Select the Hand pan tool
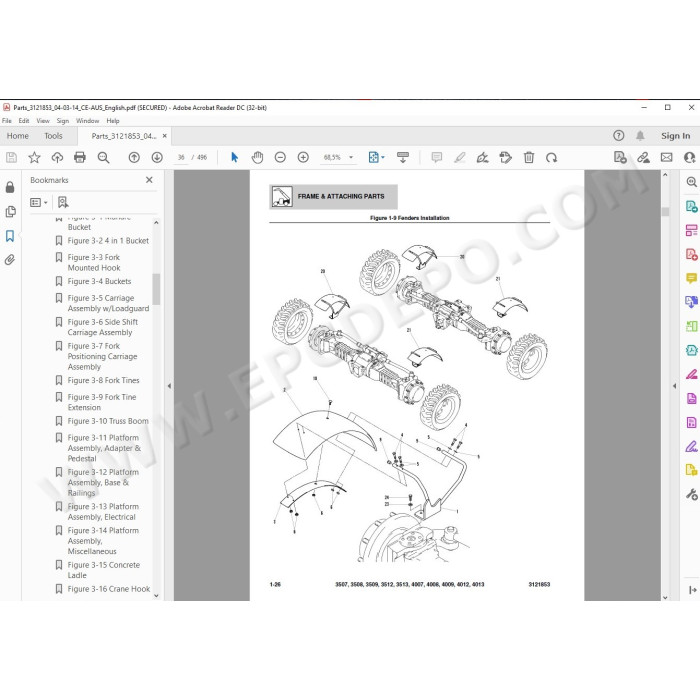 point(257,158)
